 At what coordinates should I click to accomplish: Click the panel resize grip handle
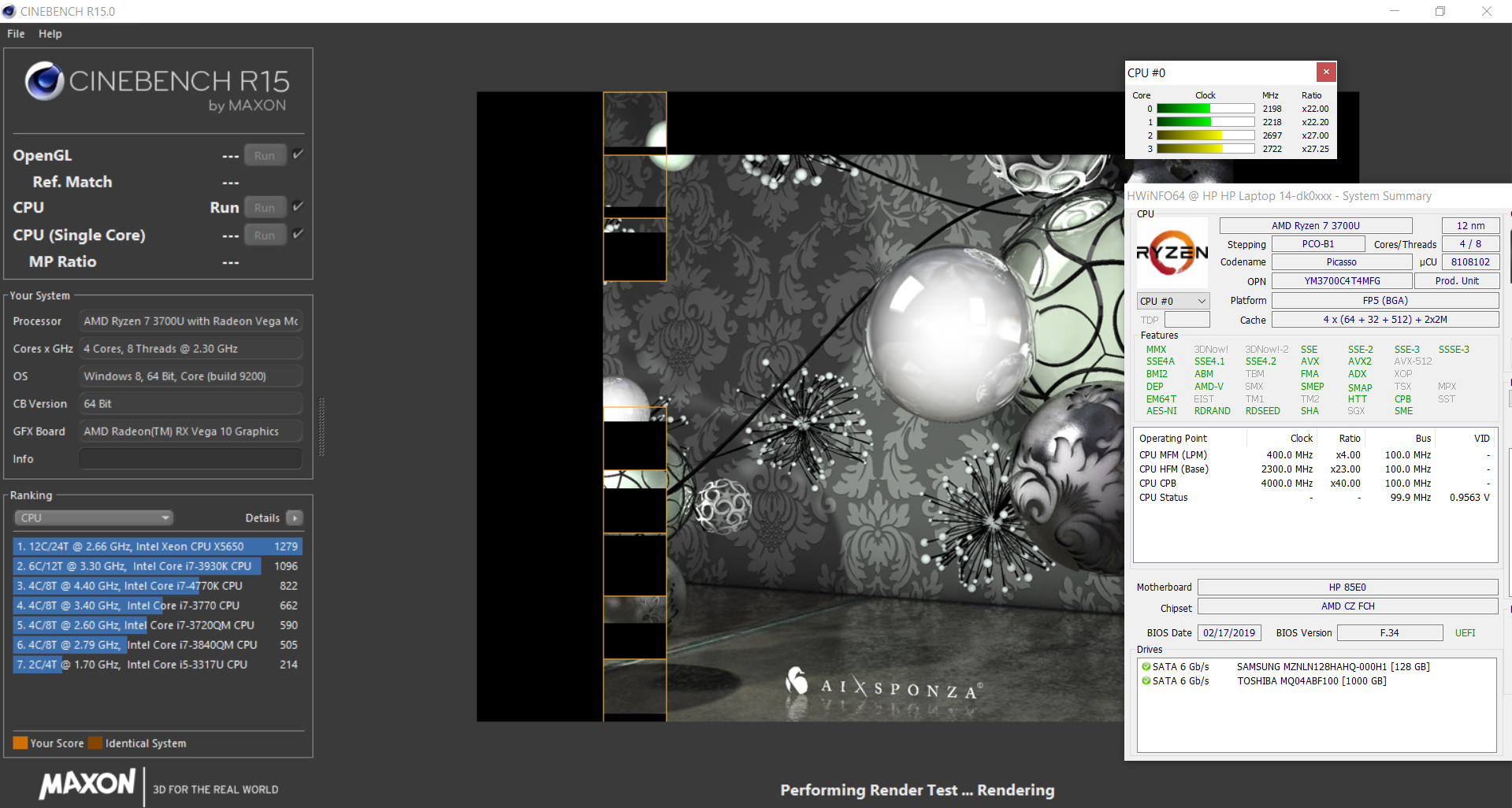click(x=321, y=427)
